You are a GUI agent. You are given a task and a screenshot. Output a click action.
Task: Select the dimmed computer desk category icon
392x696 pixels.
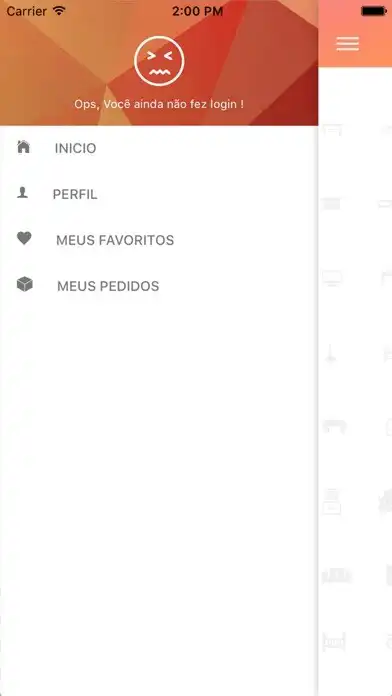click(332, 502)
